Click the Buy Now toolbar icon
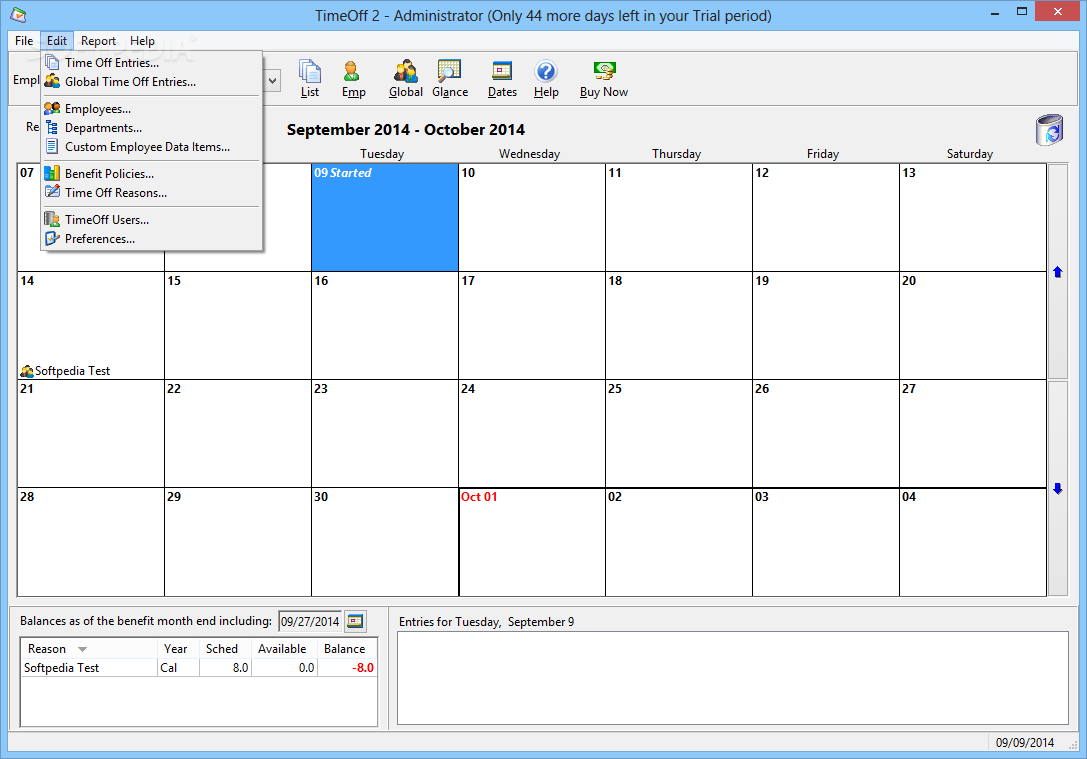 coord(604,78)
